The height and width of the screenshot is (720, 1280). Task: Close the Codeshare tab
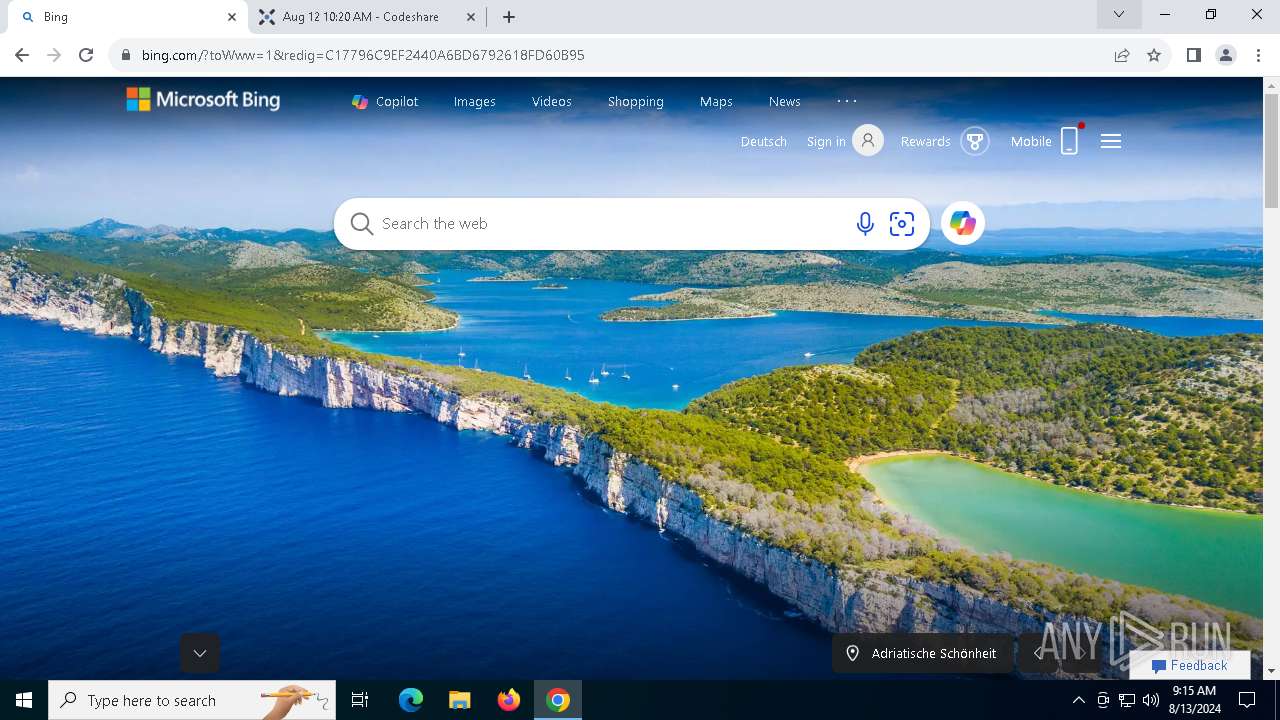point(471,17)
